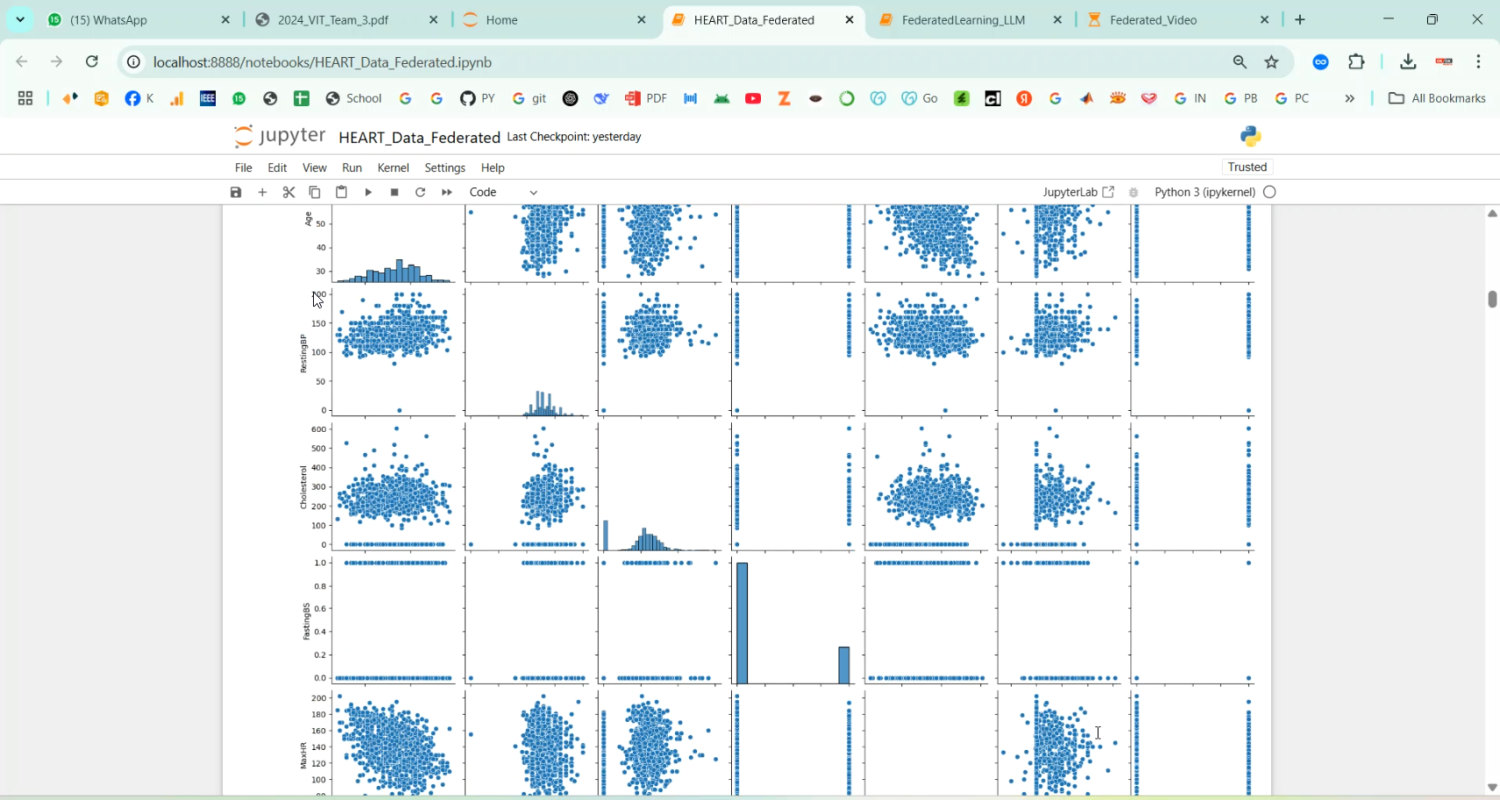
Task: Paste the cell from the clipboard
Action: pos(341,192)
